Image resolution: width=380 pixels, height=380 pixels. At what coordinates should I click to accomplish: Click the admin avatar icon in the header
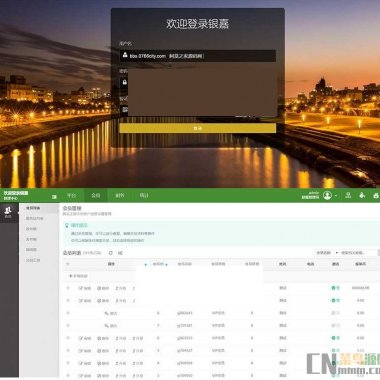coord(327,195)
